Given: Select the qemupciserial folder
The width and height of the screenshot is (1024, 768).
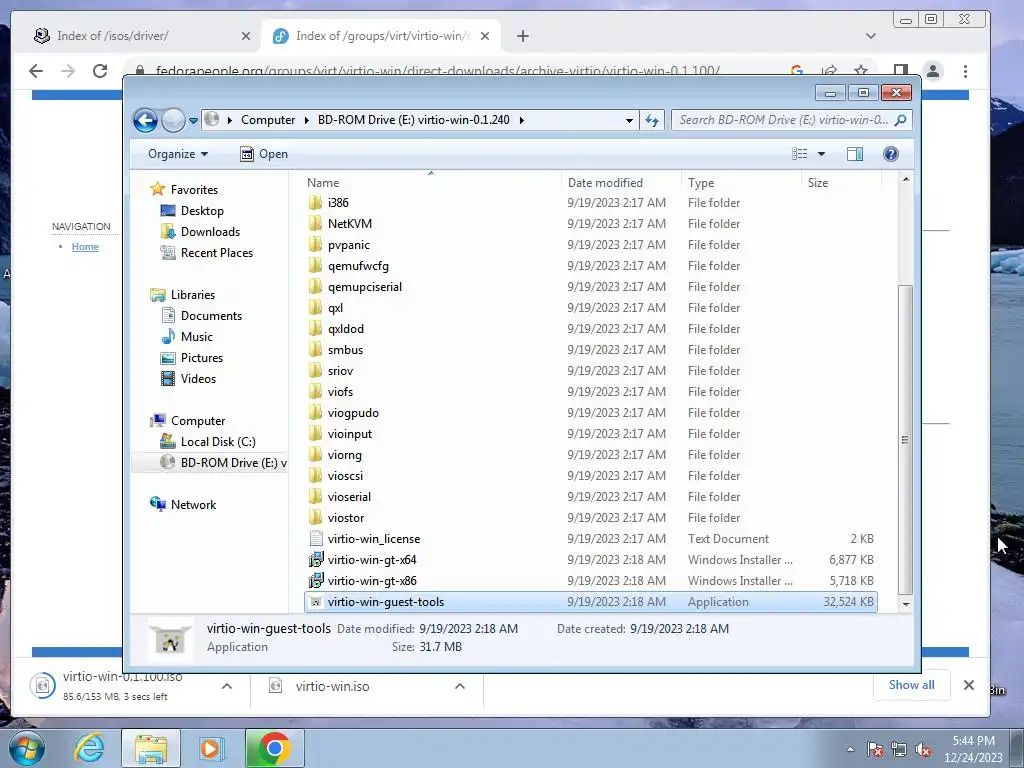Looking at the screenshot, I should tap(364, 287).
